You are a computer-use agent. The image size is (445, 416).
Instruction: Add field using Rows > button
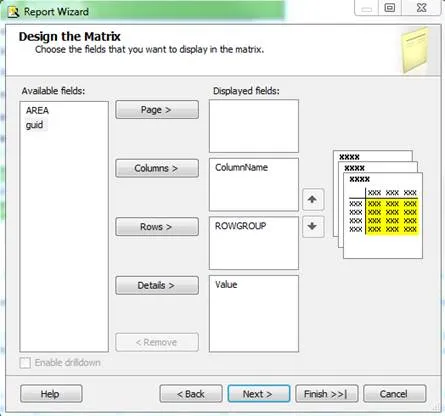tap(157, 227)
